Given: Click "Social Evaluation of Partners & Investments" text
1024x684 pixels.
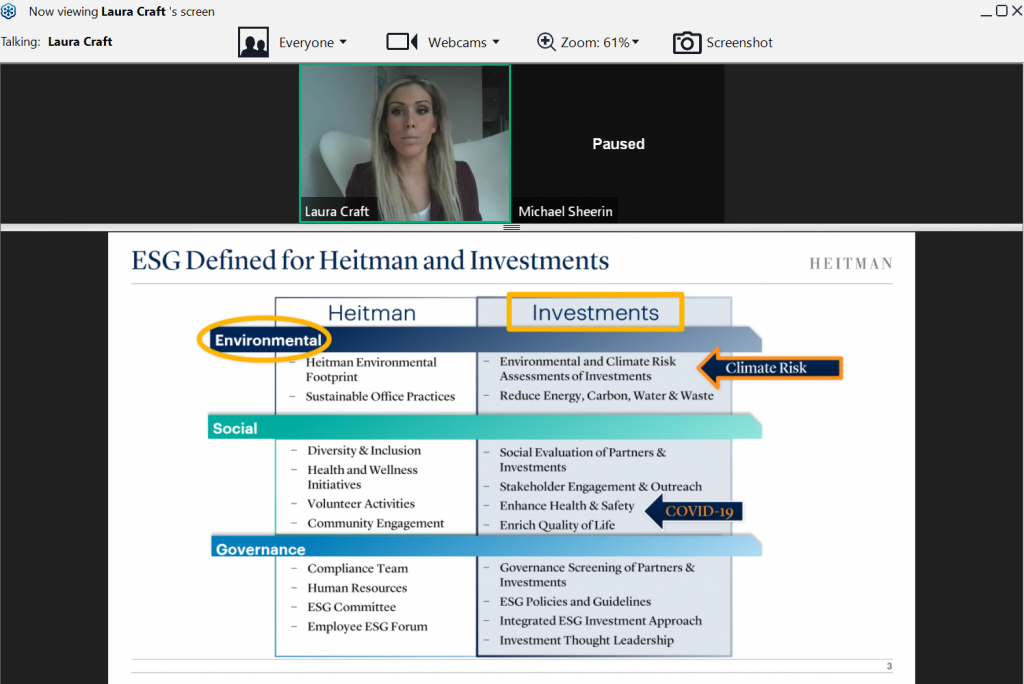Looking at the screenshot, I should click(583, 460).
